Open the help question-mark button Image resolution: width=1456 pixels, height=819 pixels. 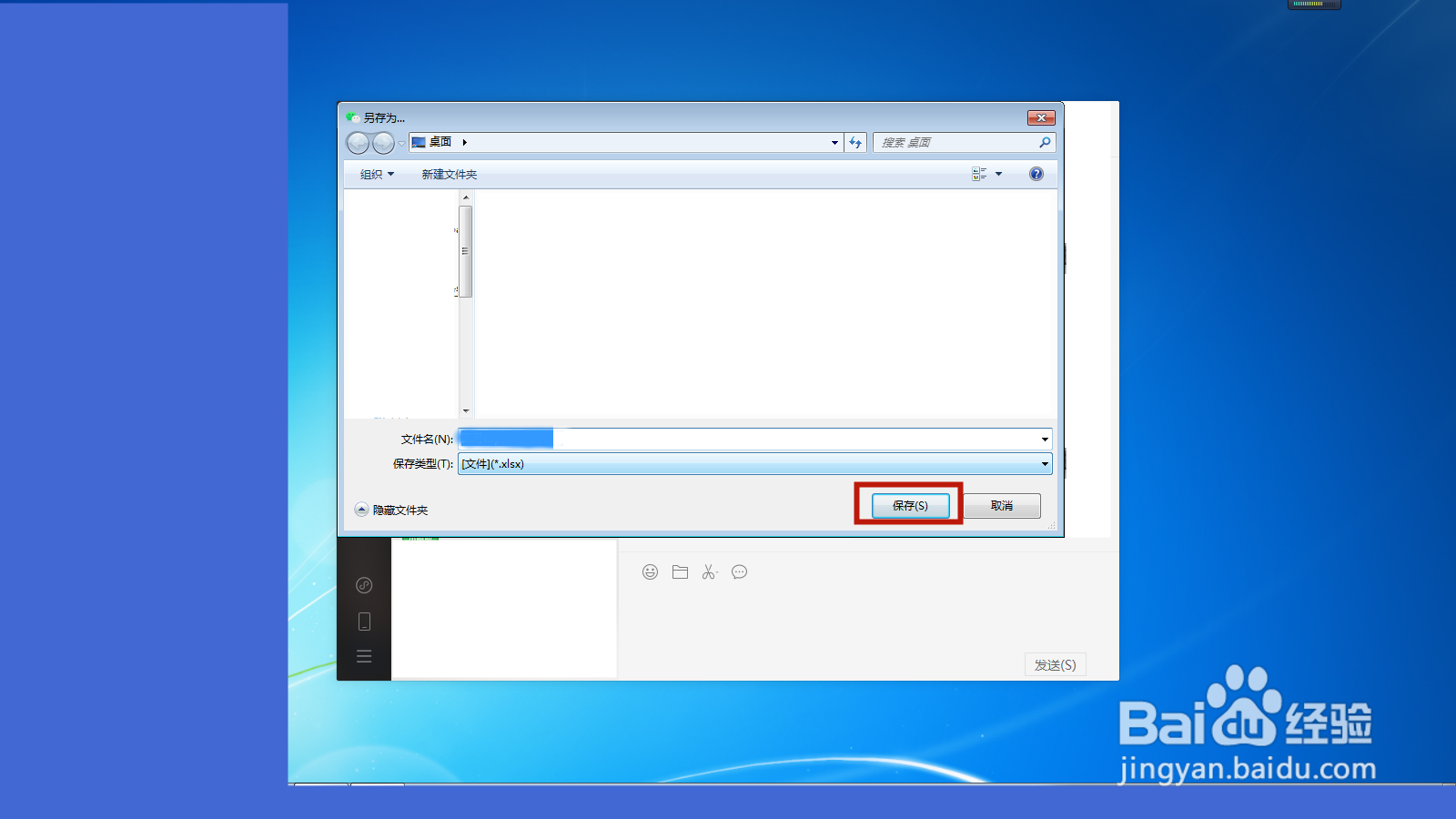[1036, 174]
